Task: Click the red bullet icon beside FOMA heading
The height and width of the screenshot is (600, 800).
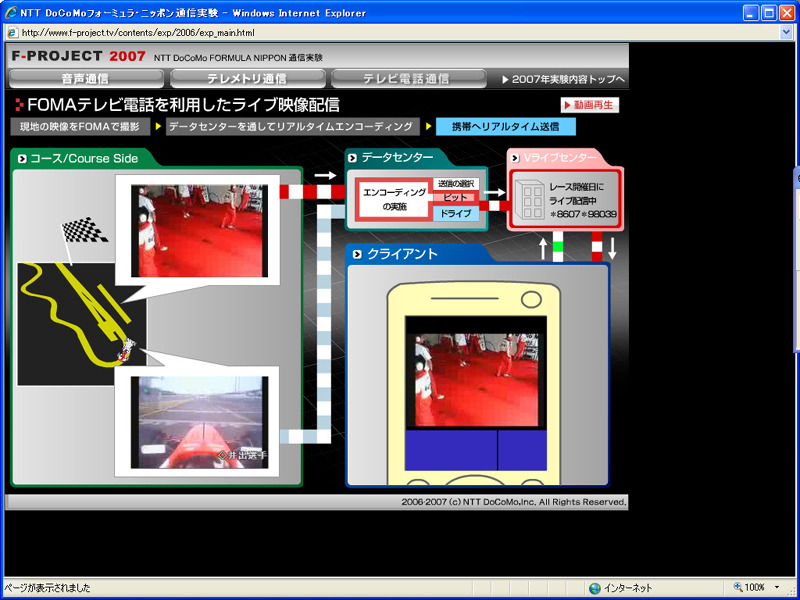Action: [x=19, y=105]
